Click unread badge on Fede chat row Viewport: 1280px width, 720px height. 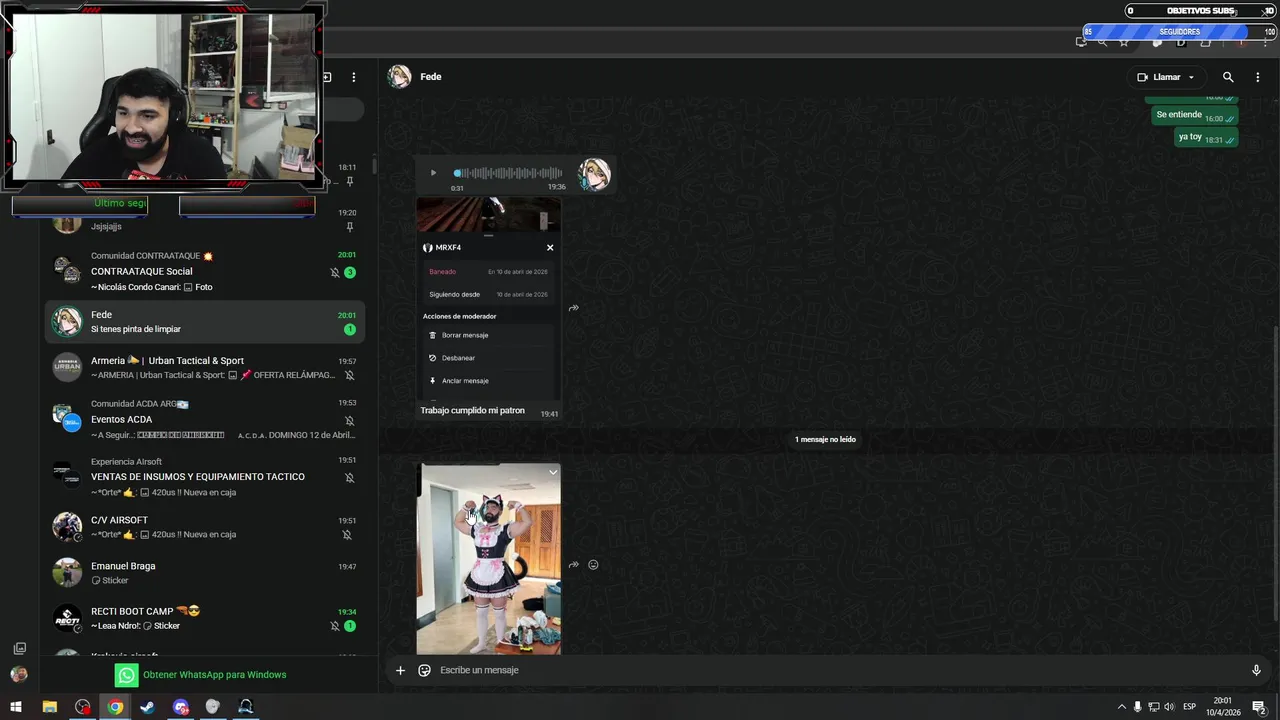click(x=350, y=329)
